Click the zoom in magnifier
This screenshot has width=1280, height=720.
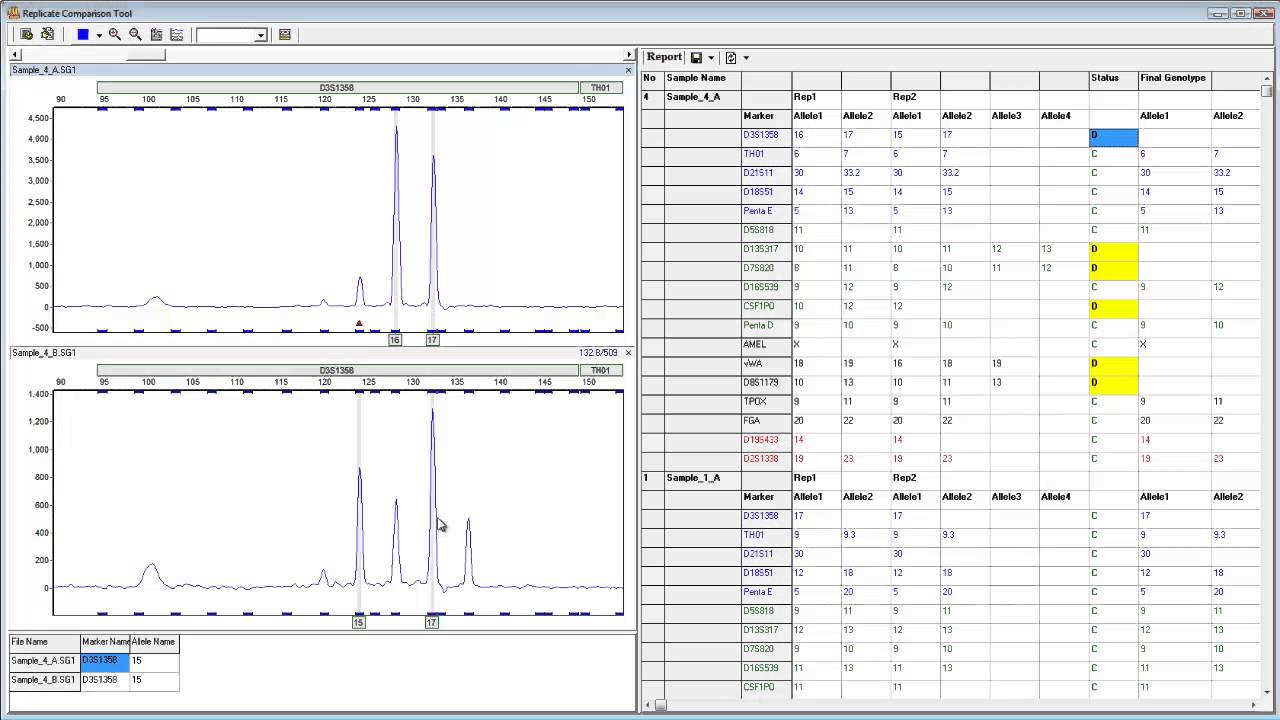coord(115,34)
